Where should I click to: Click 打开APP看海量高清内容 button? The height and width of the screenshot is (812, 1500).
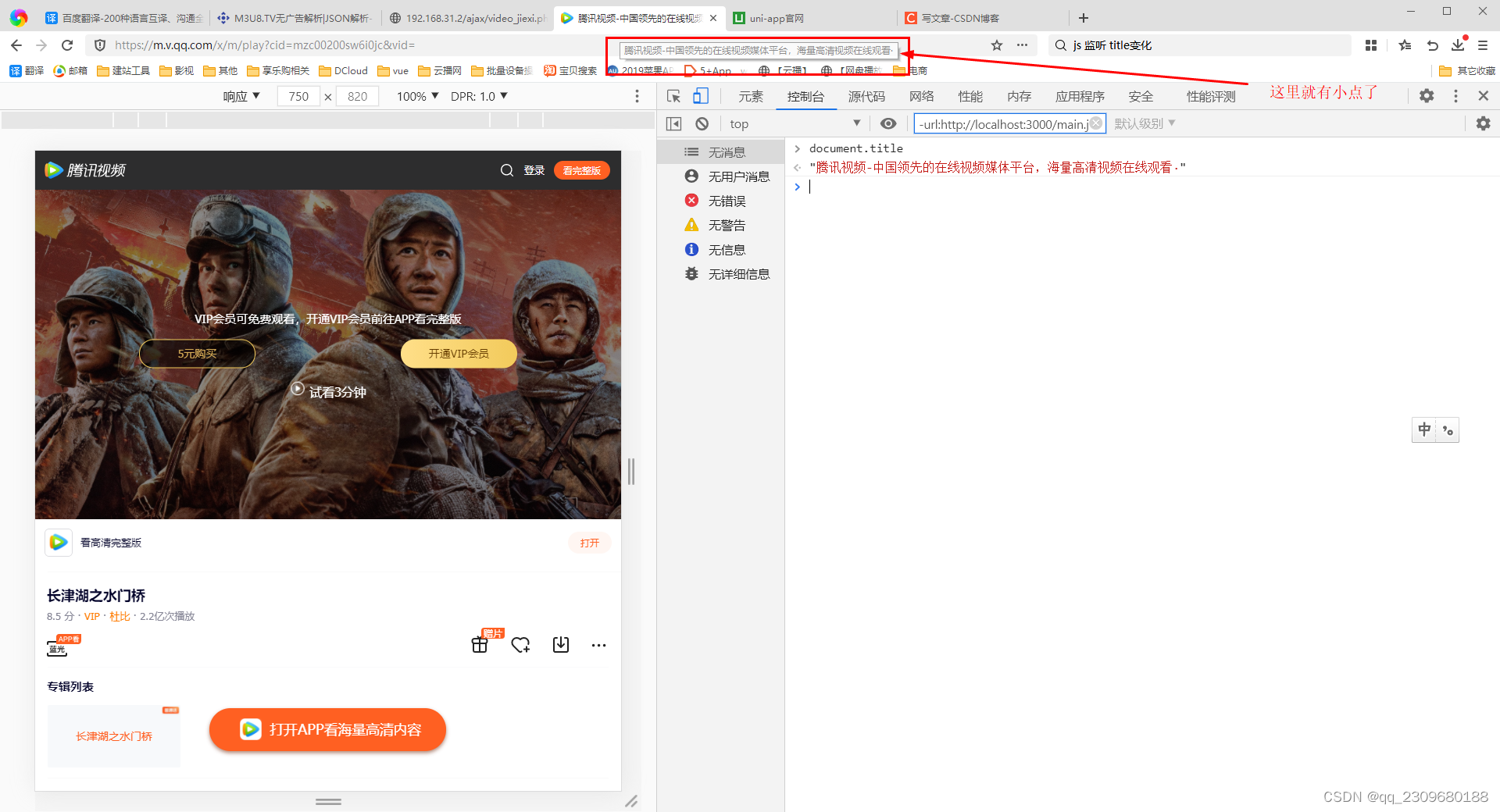click(x=327, y=729)
